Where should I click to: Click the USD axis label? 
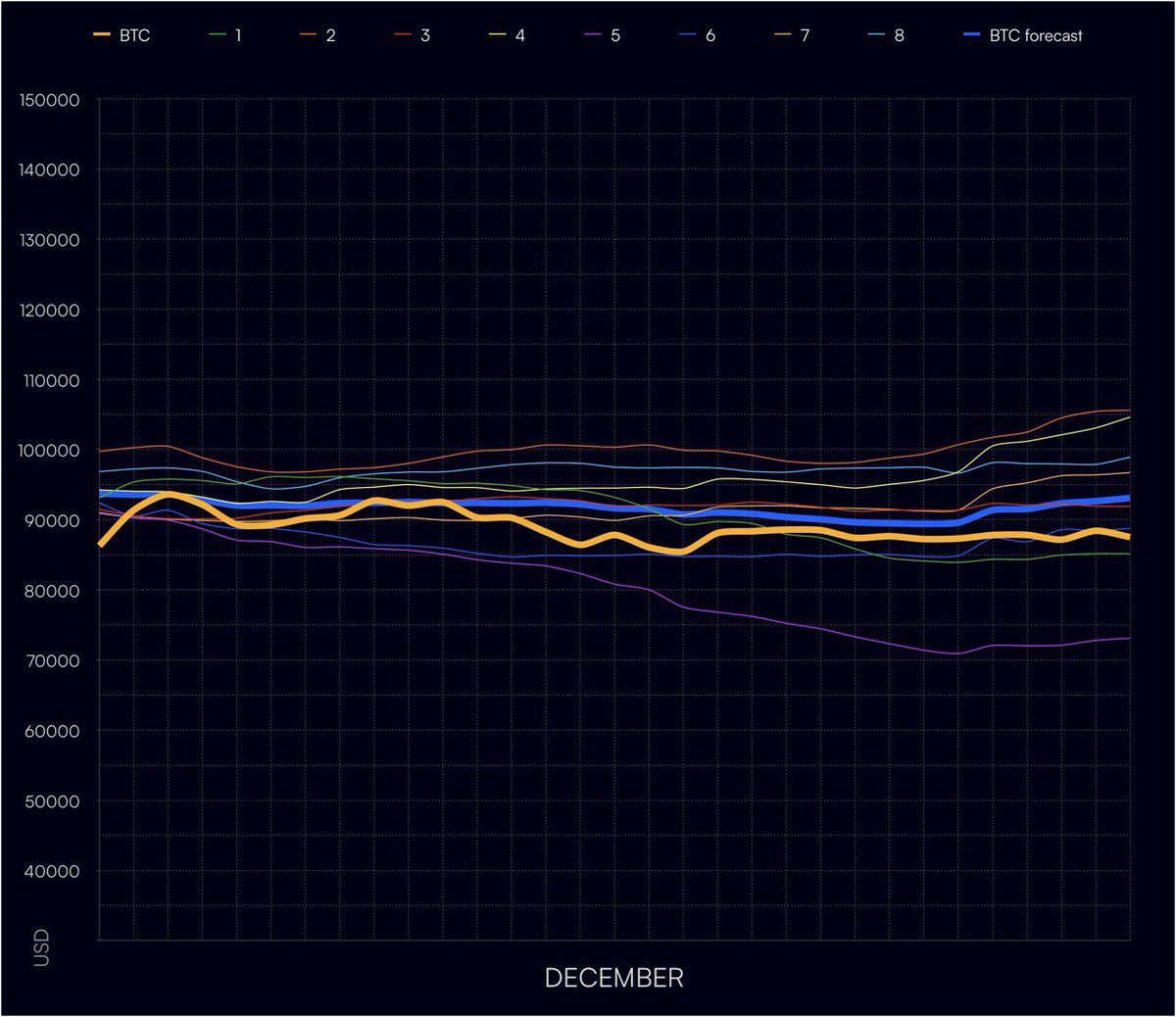[x=40, y=947]
